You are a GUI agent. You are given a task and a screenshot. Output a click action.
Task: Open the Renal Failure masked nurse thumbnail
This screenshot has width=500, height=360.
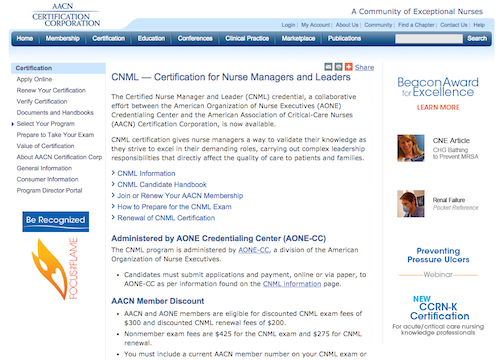tap(411, 204)
